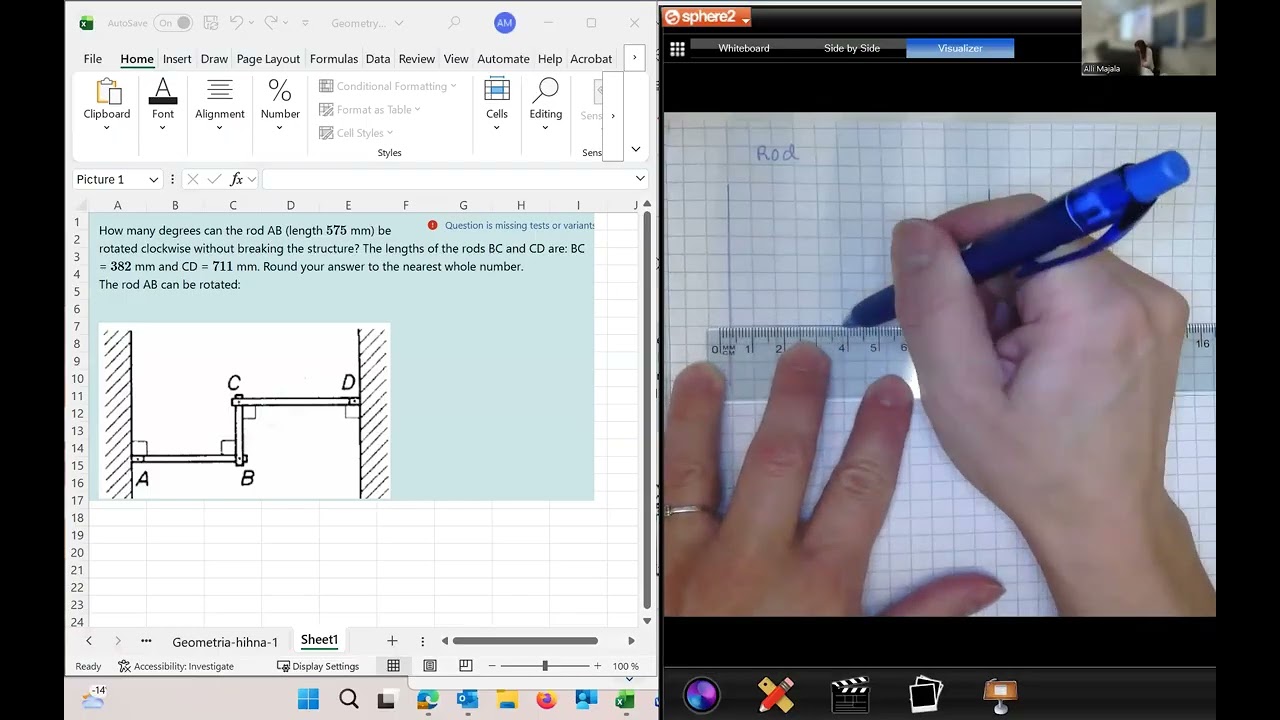Screen dimensions: 1280x720
Task: Select Visualizer mode in sphere2
Action: coord(960,48)
